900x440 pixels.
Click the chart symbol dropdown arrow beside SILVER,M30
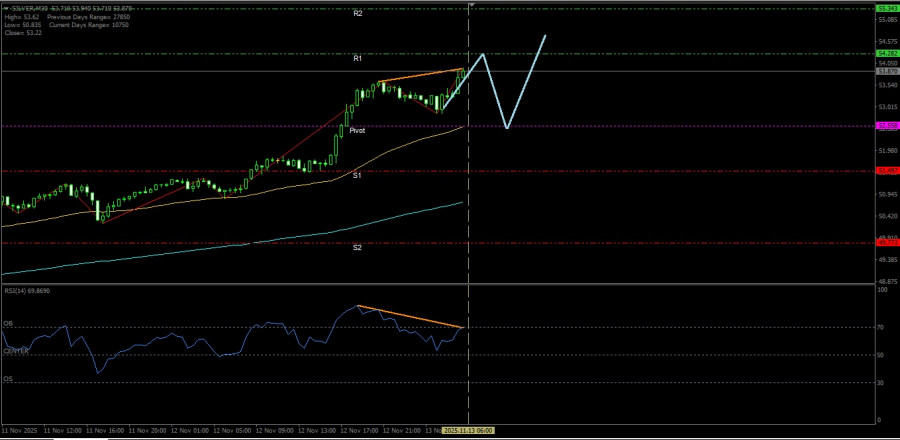[5, 9]
